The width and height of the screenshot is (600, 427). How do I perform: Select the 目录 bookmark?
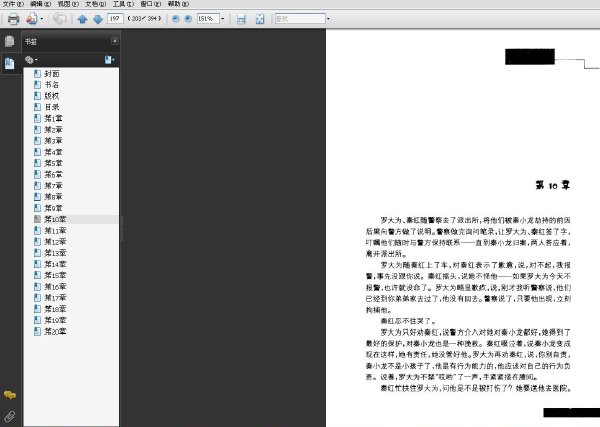pos(52,107)
